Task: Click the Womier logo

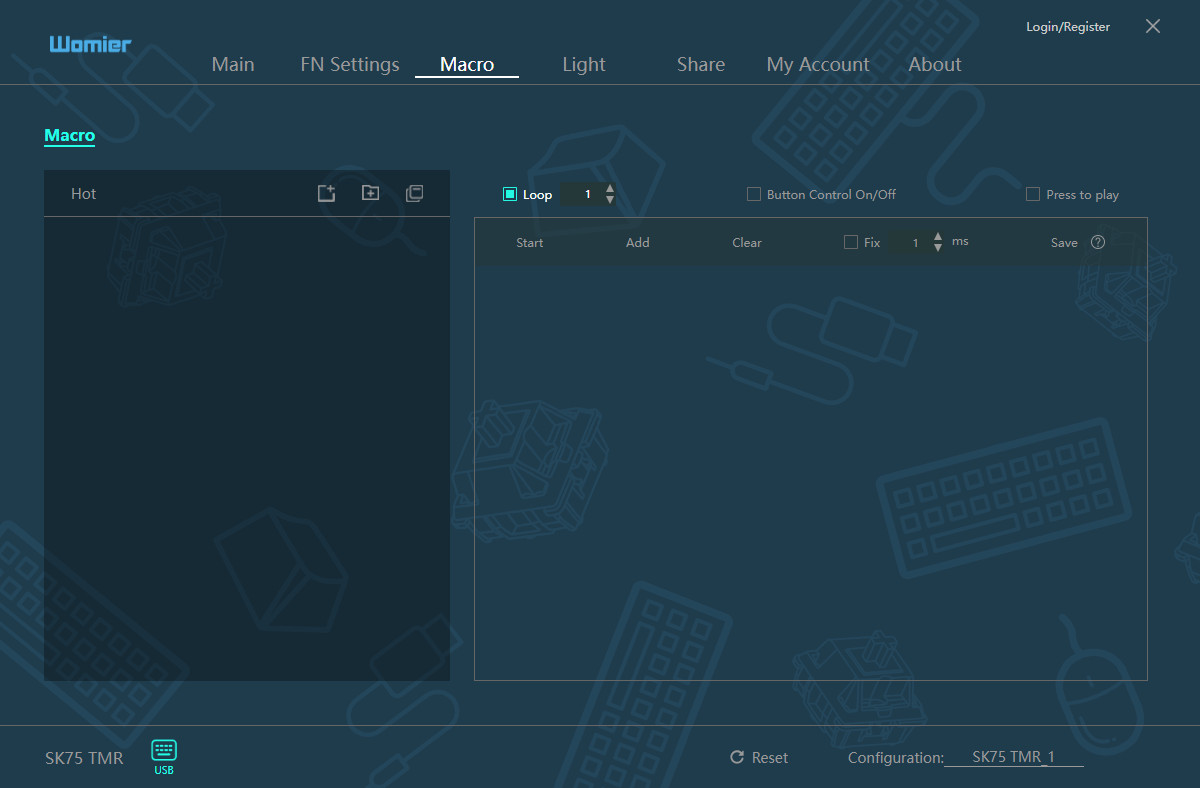Action: click(x=90, y=44)
